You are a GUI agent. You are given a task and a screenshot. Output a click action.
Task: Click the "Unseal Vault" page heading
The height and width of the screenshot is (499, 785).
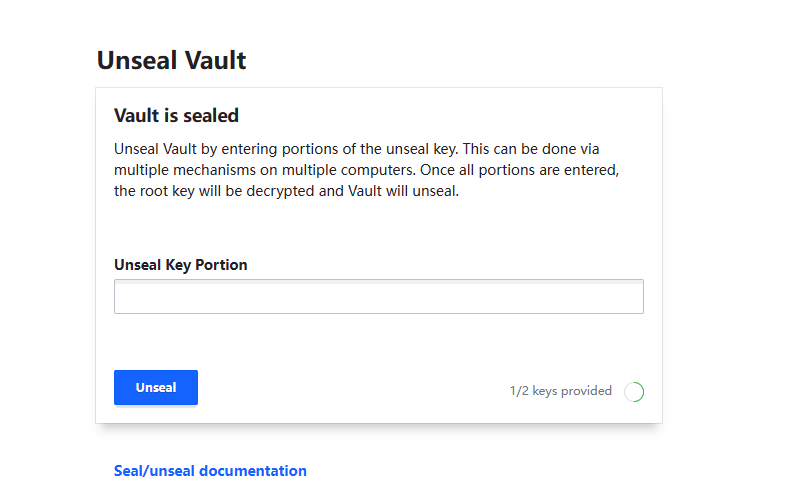[x=171, y=61]
